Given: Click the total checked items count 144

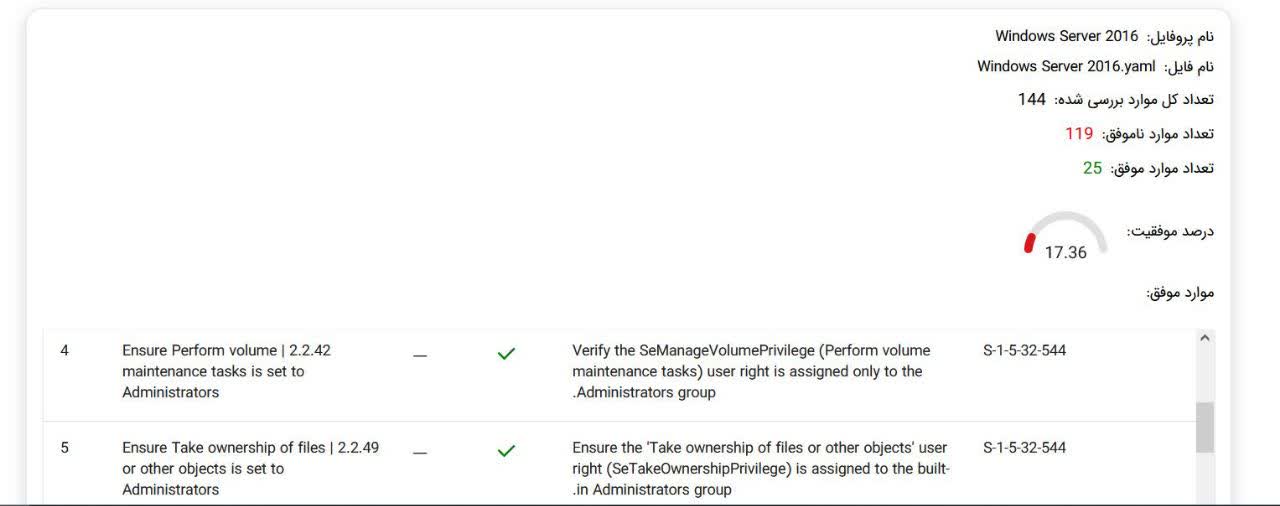Looking at the screenshot, I should click(1031, 100).
